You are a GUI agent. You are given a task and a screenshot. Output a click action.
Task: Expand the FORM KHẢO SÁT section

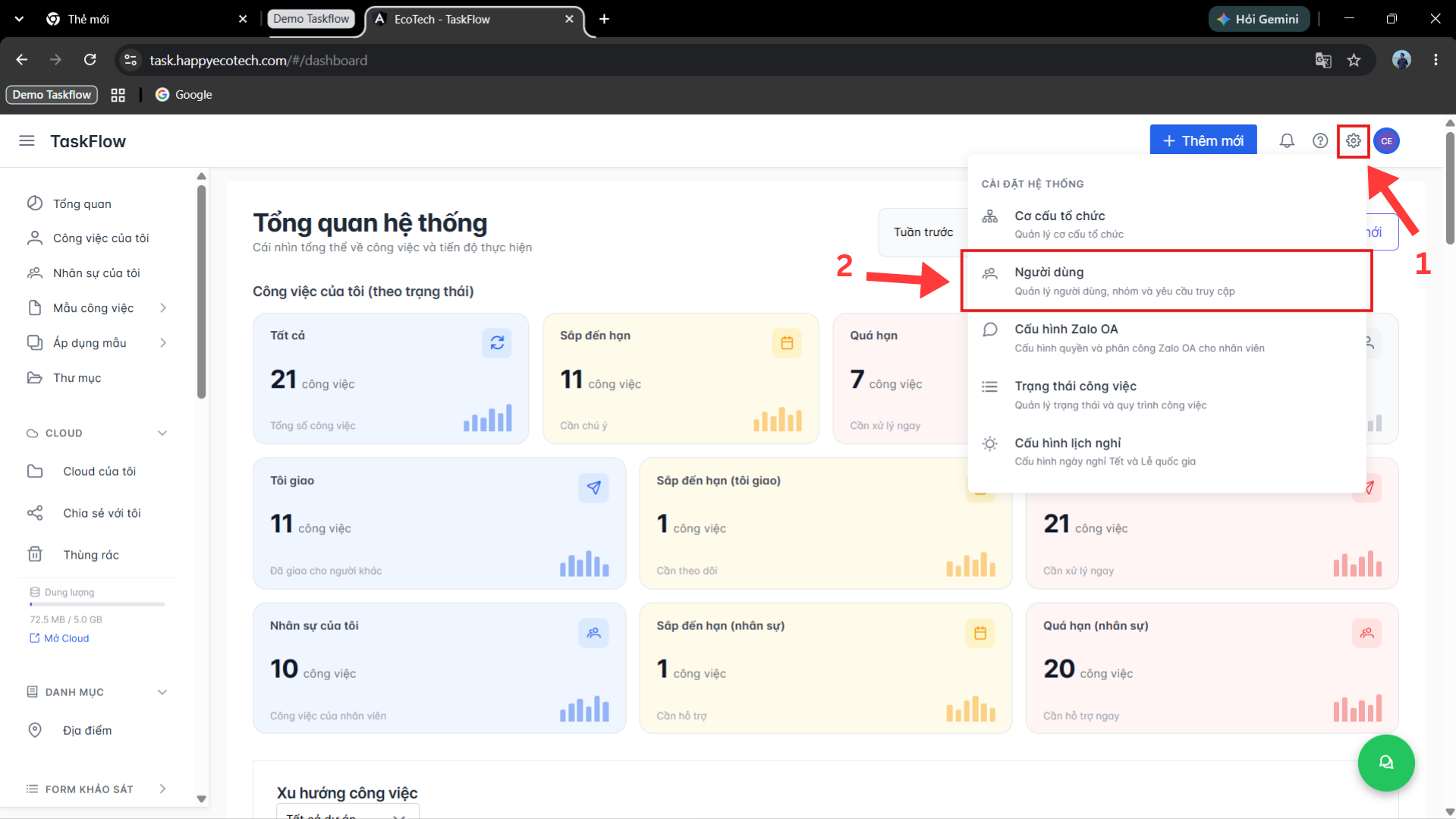tap(162, 789)
